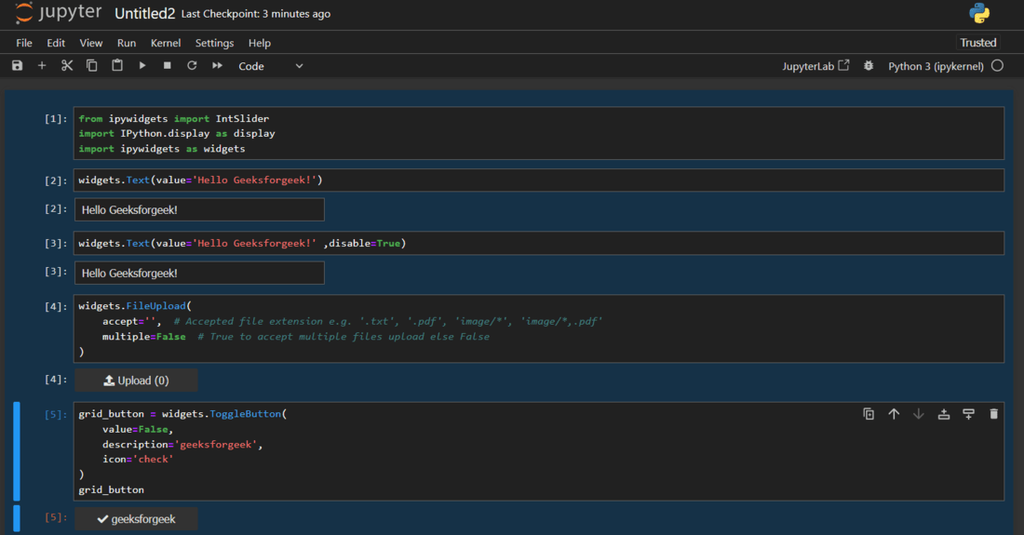Insert a new cell with the plus icon
Screen dimensions: 1024x535
[42, 66]
